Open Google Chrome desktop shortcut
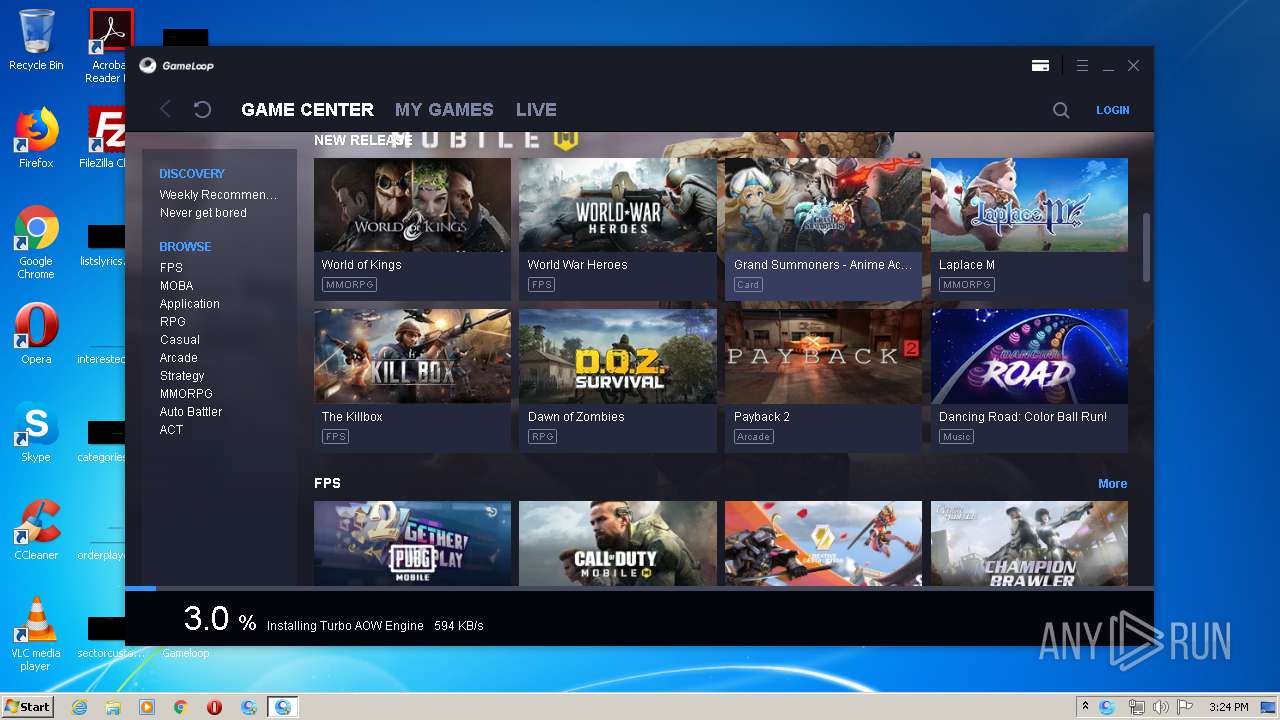Screen dimensions: 1280x720 tap(36, 242)
